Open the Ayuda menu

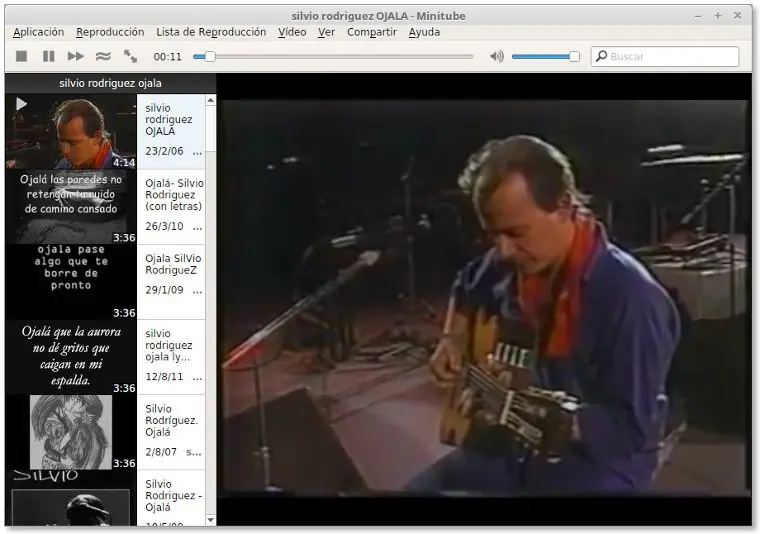424,32
